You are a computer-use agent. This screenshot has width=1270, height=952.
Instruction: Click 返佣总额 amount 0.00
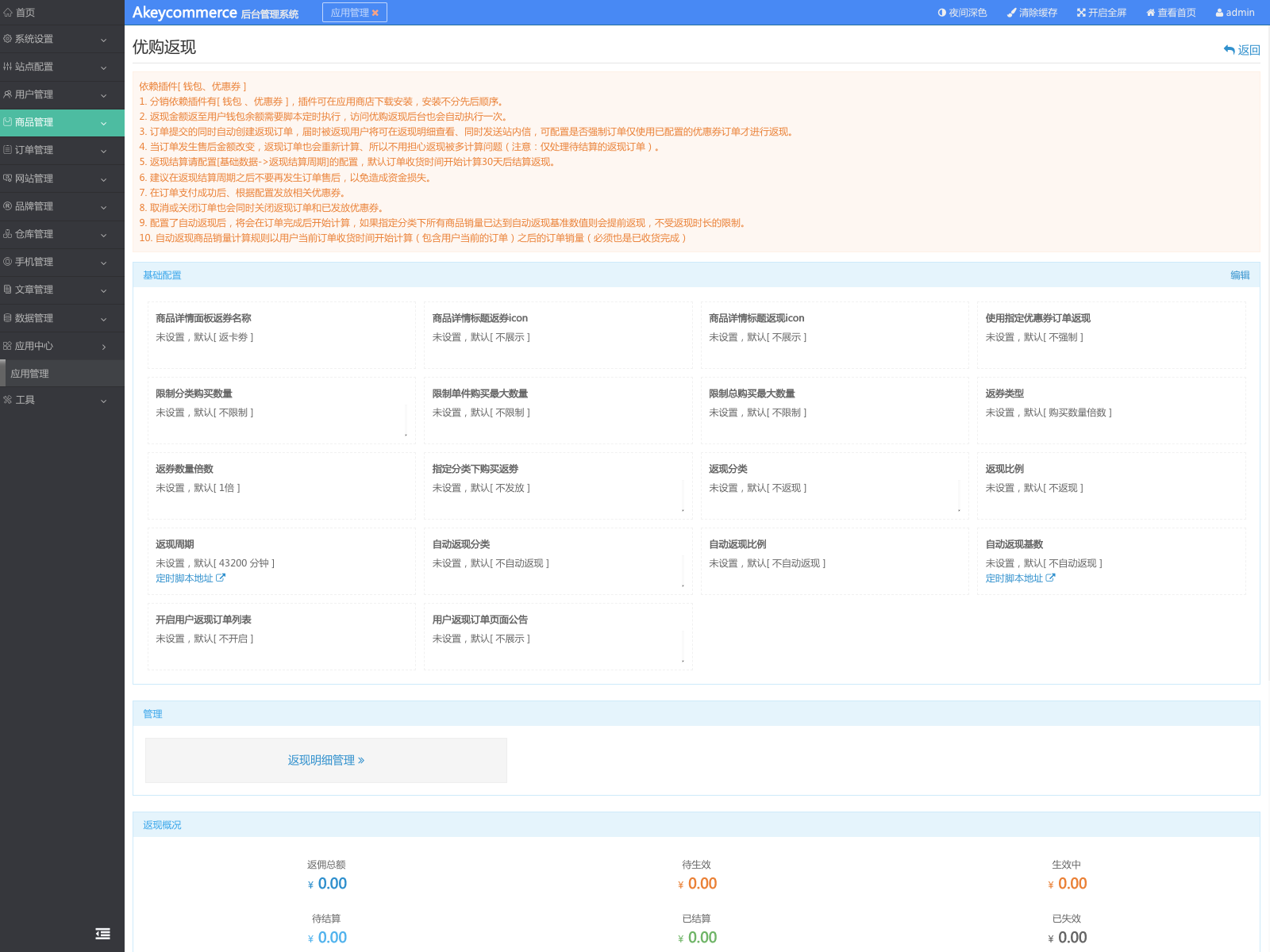332,884
